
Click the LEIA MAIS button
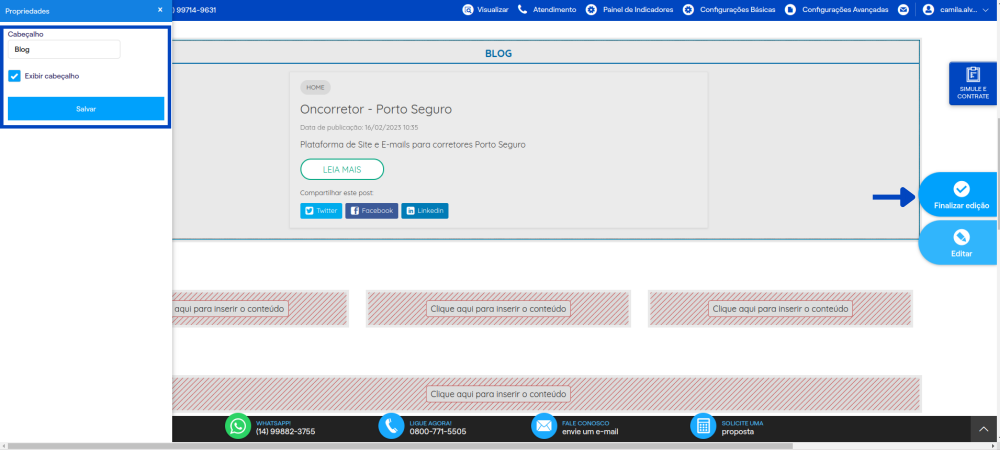click(x=342, y=170)
